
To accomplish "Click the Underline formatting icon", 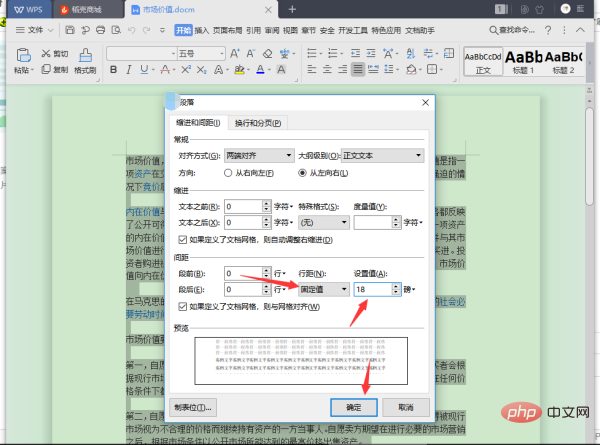I will coord(144,70).
